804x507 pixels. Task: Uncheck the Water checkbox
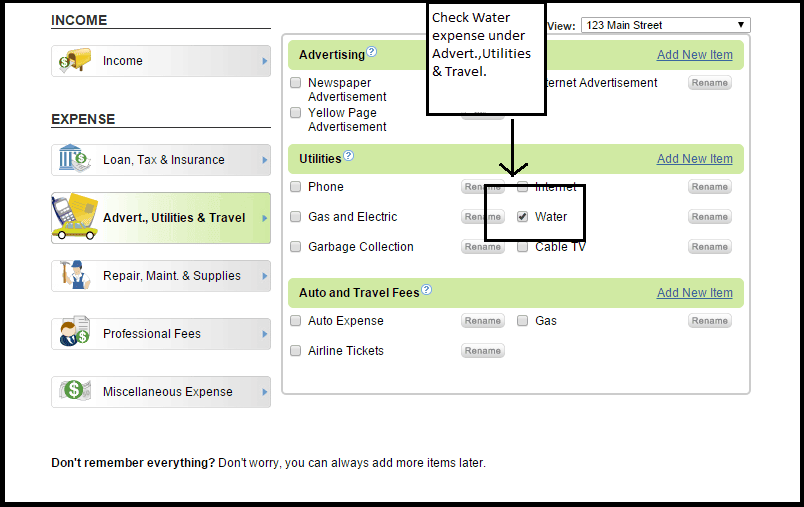523,216
